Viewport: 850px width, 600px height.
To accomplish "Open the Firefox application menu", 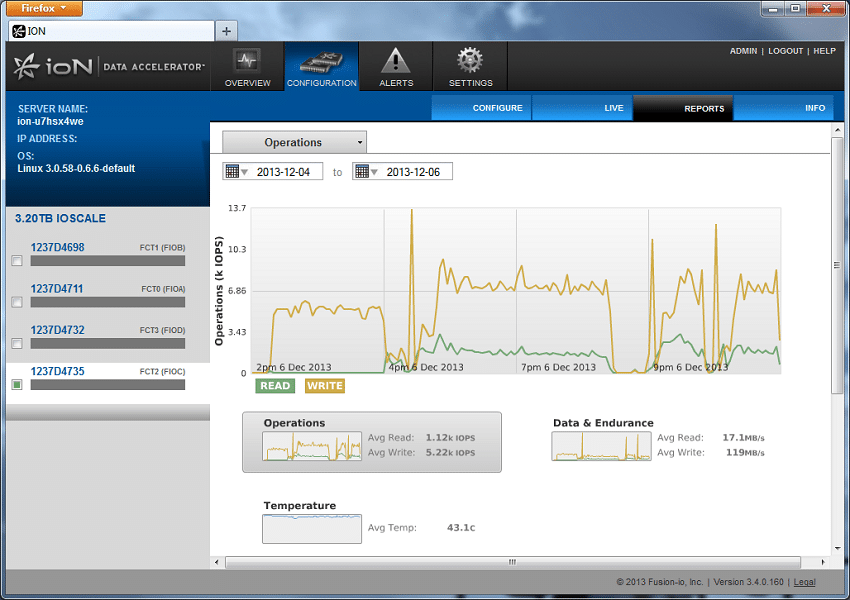I will [45, 8].
